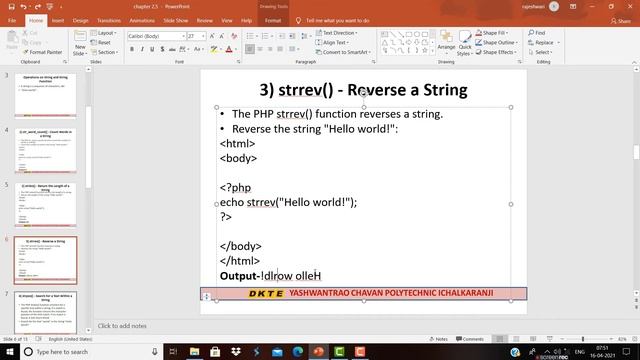Undo the last action
Screen dimensions: 640x360
click(23, 7)
